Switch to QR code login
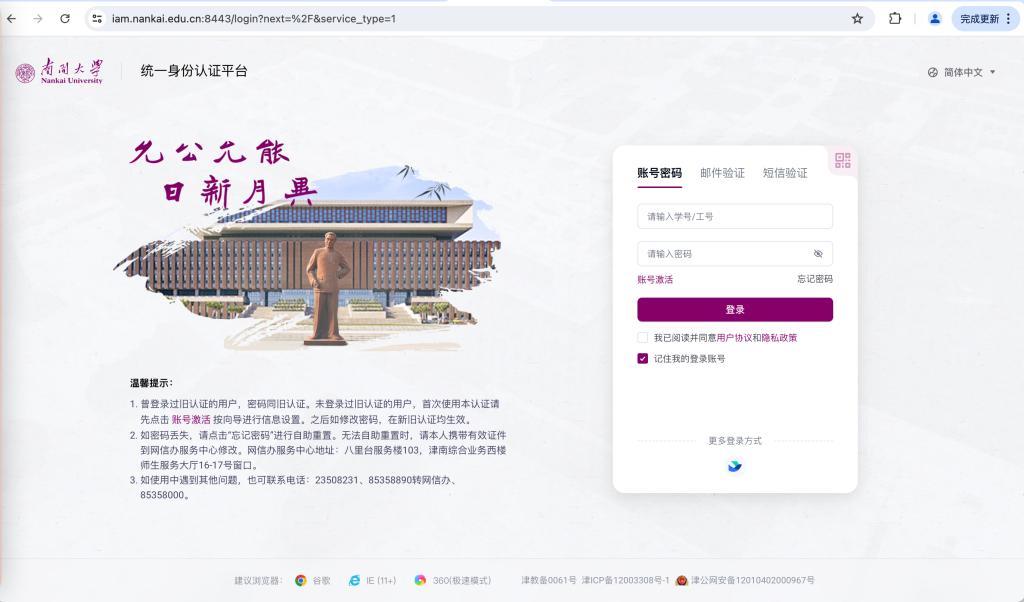Viewport: 1024px width, 602px height. point(842,161)
